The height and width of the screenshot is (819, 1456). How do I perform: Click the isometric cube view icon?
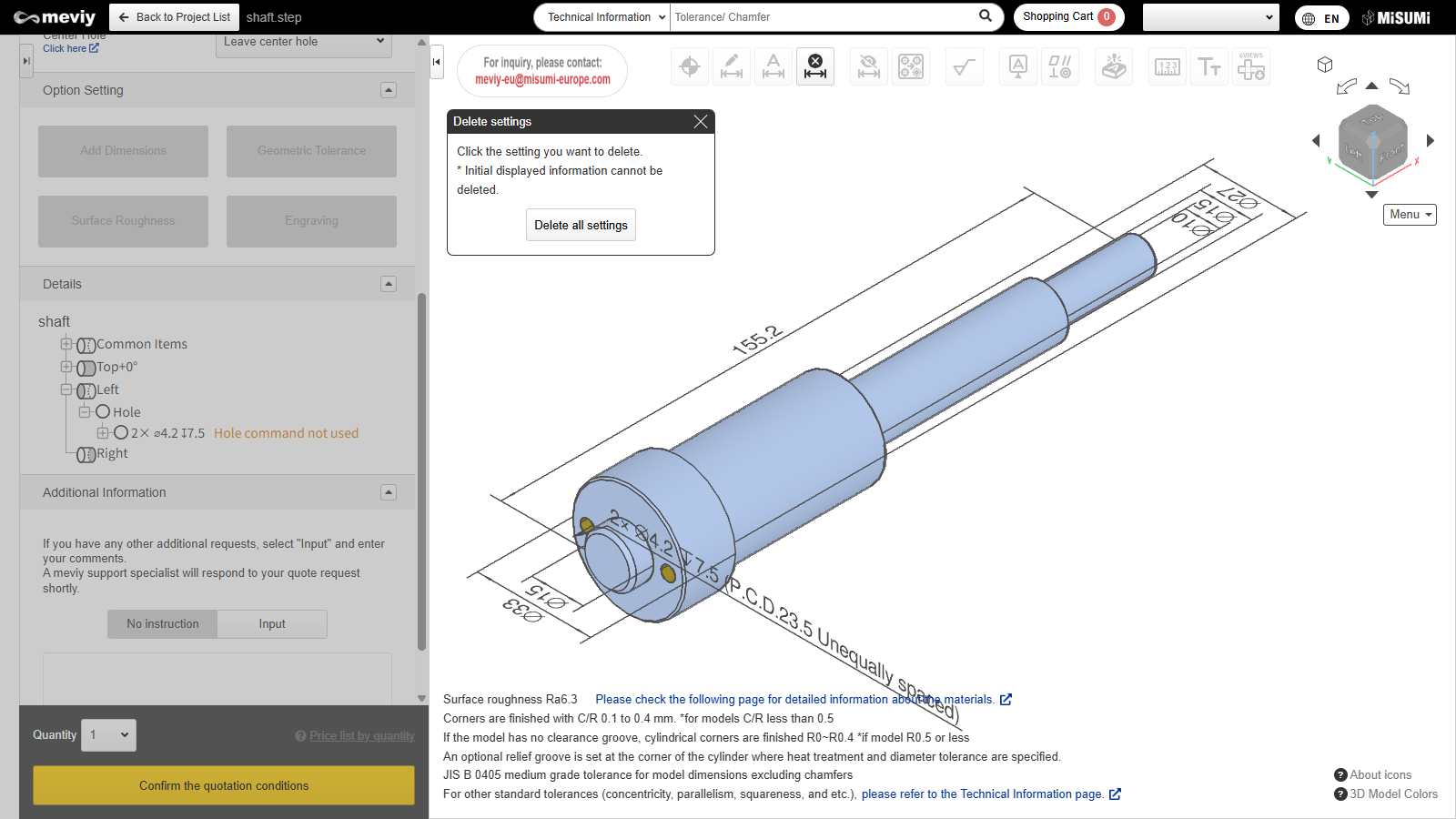(x=1325, y=65)
